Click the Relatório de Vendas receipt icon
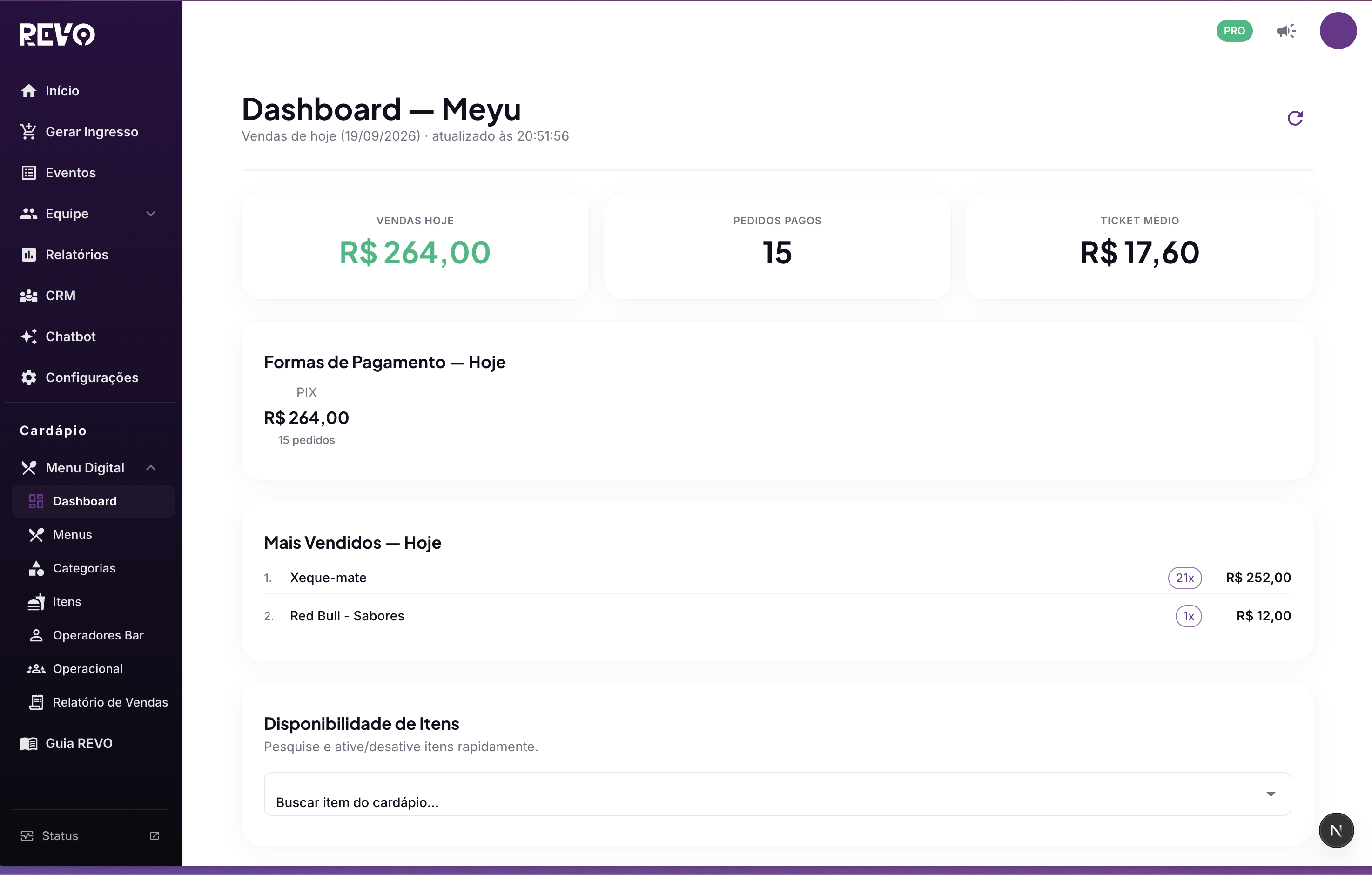 pyautogui.click(x=36, y=702)
